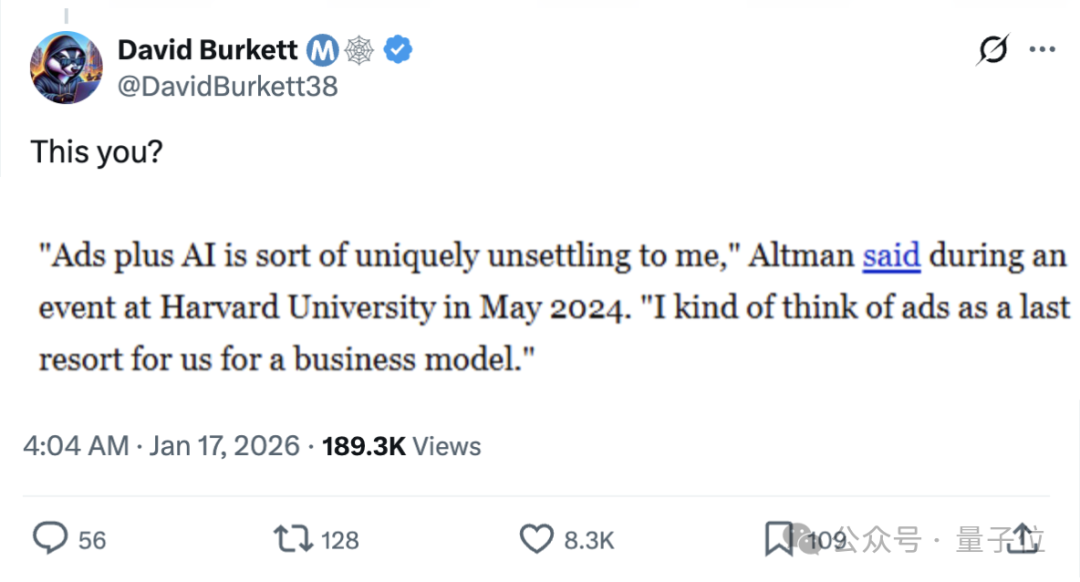Click the blue verified checkmark badge
Screen dimensions: 1080x582
[398, 49]
